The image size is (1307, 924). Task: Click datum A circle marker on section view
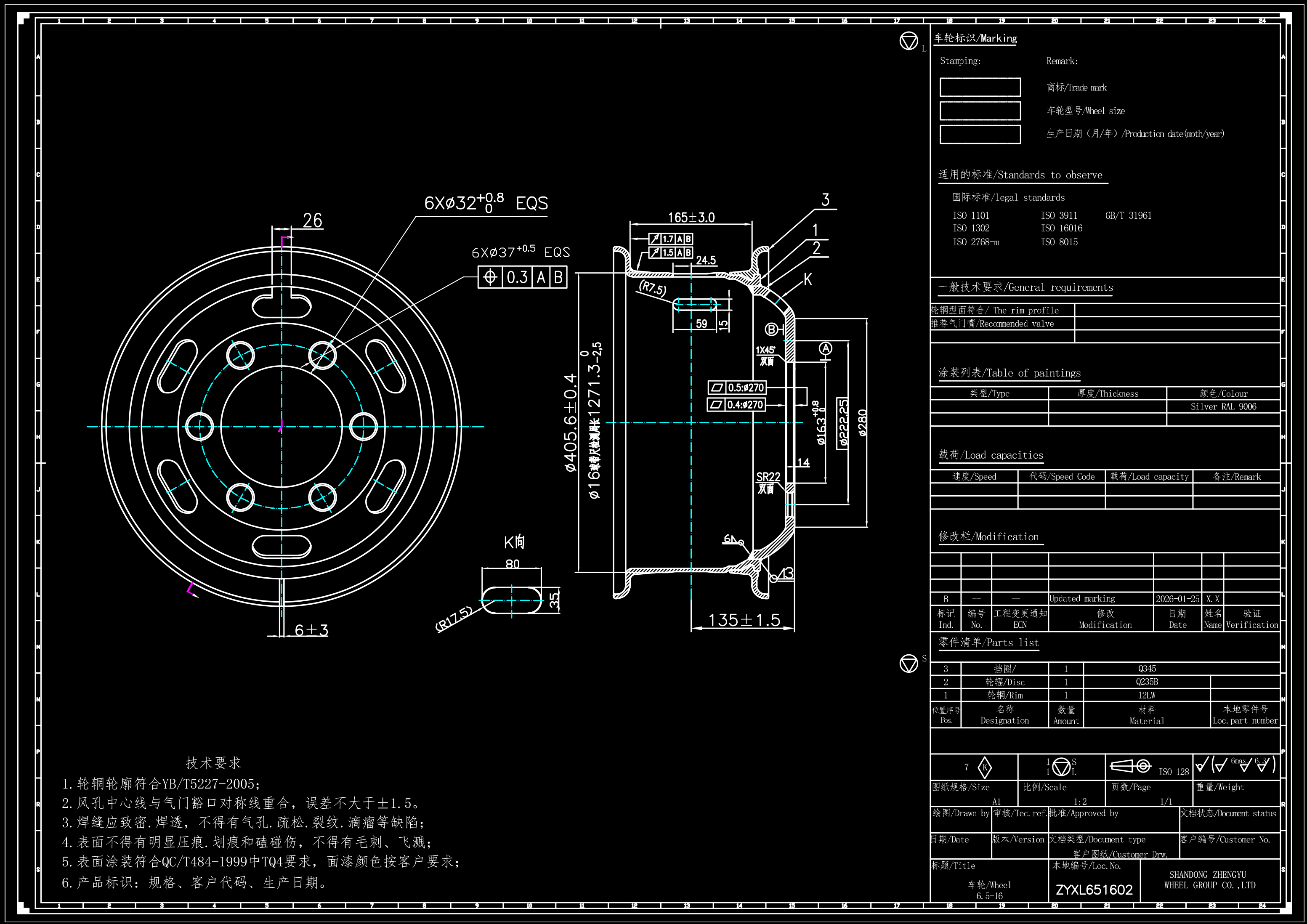[x=826, y=348]
